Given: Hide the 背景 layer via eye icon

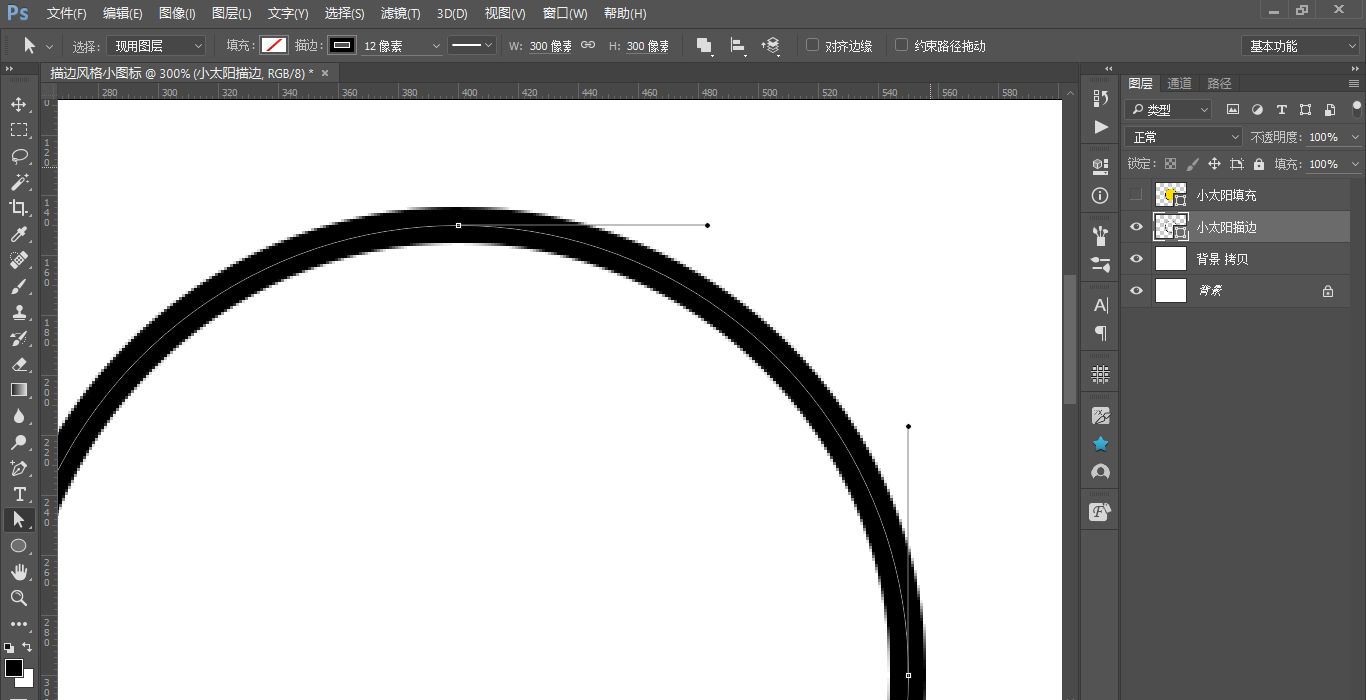Looking at the screenshot, I should [1135, 291].
